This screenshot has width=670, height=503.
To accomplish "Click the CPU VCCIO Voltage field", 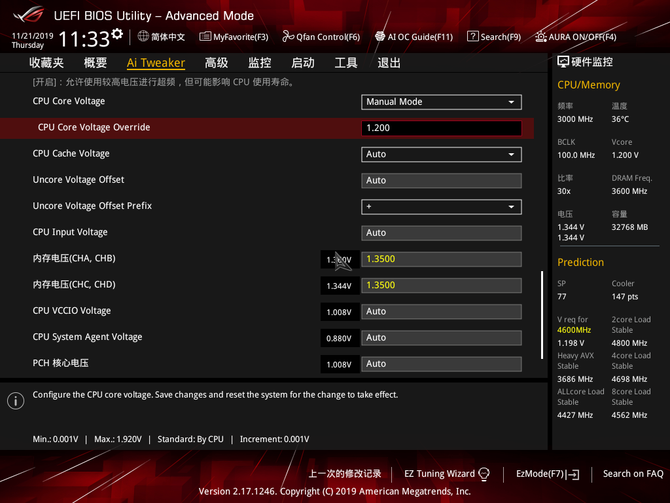I will point(441,312).
